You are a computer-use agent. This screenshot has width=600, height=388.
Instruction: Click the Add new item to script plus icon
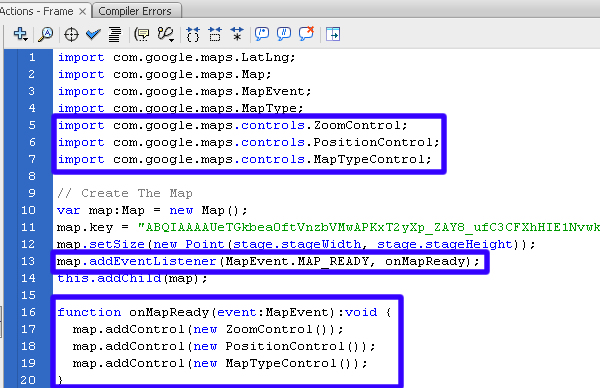coord(21,34)
